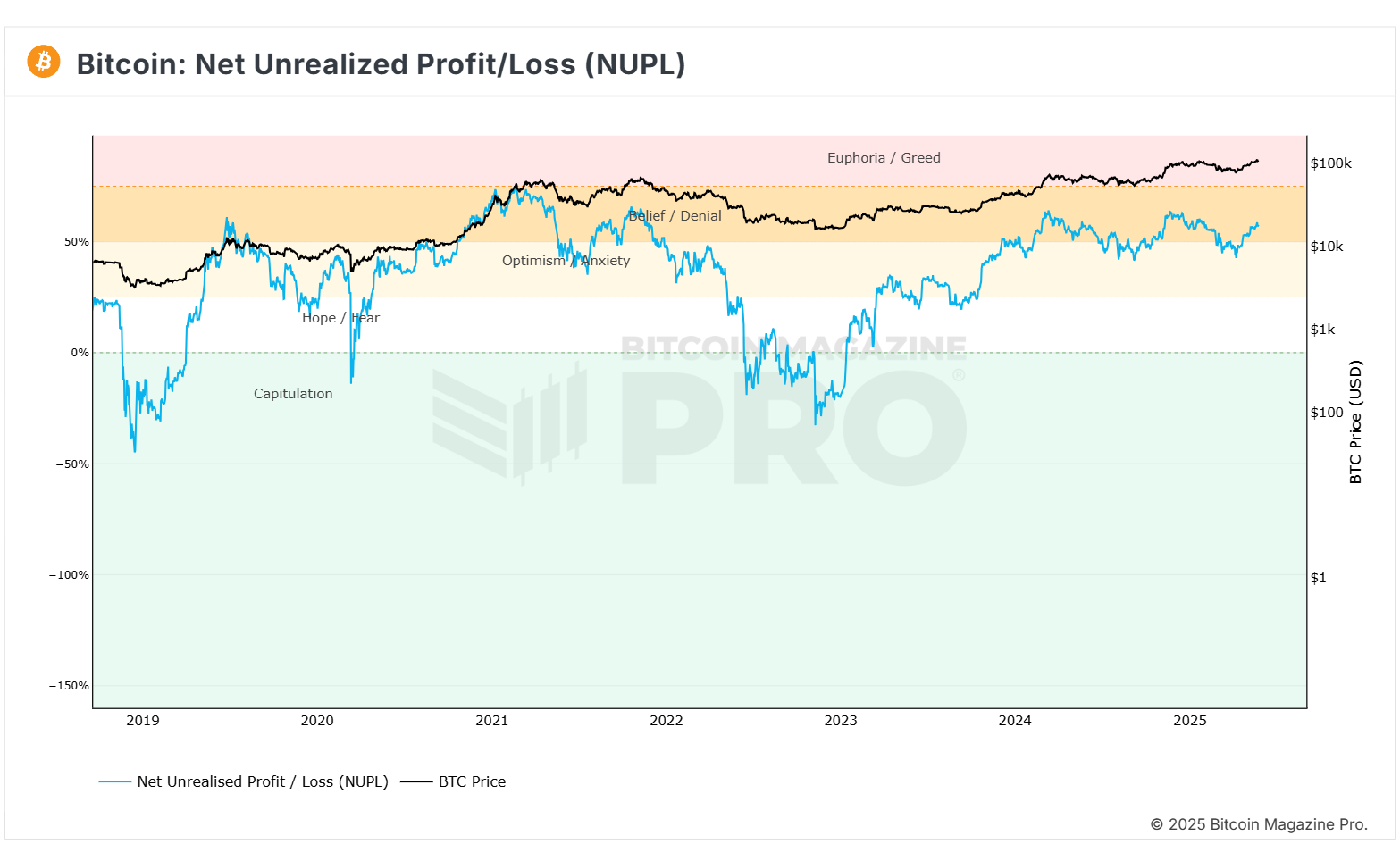Click the chart title Bitcoin: Net Unrealized Profit/Loss
The height and width of the screenshot is (844, 1400).
(x=381, y=64)
